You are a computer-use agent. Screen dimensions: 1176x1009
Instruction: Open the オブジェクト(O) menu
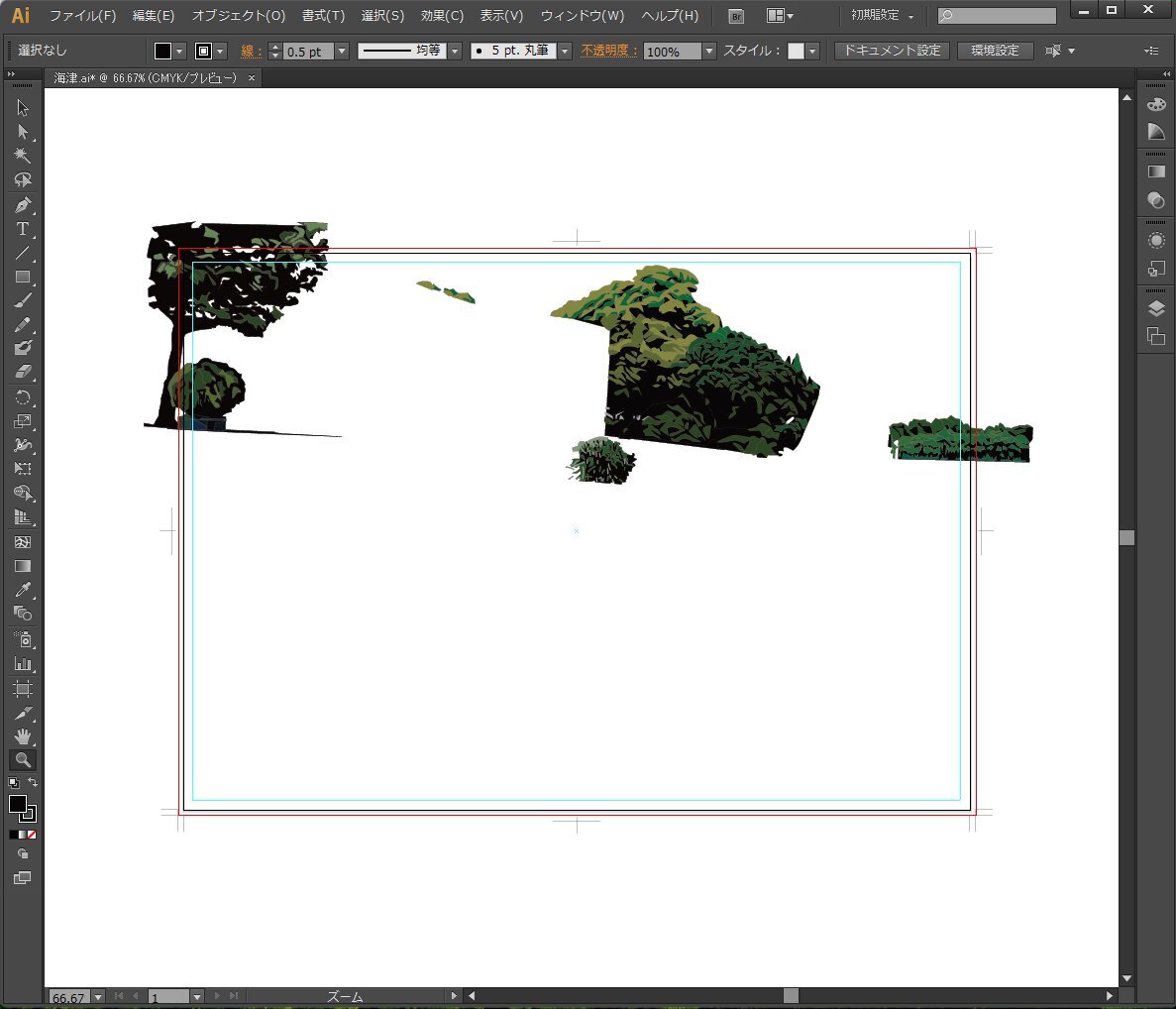coord(239,16)
